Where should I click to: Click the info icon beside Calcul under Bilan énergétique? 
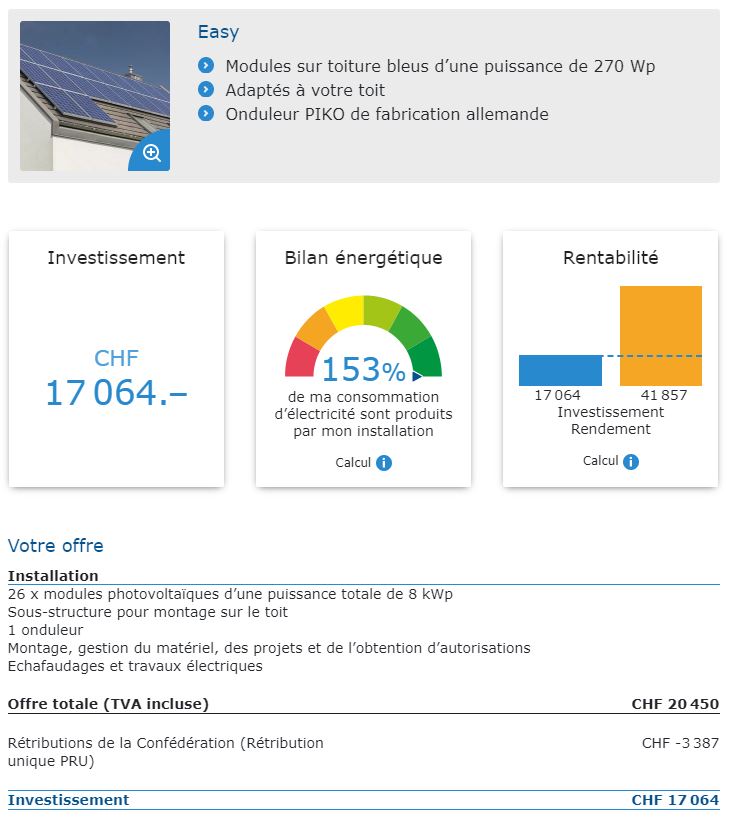386,462
